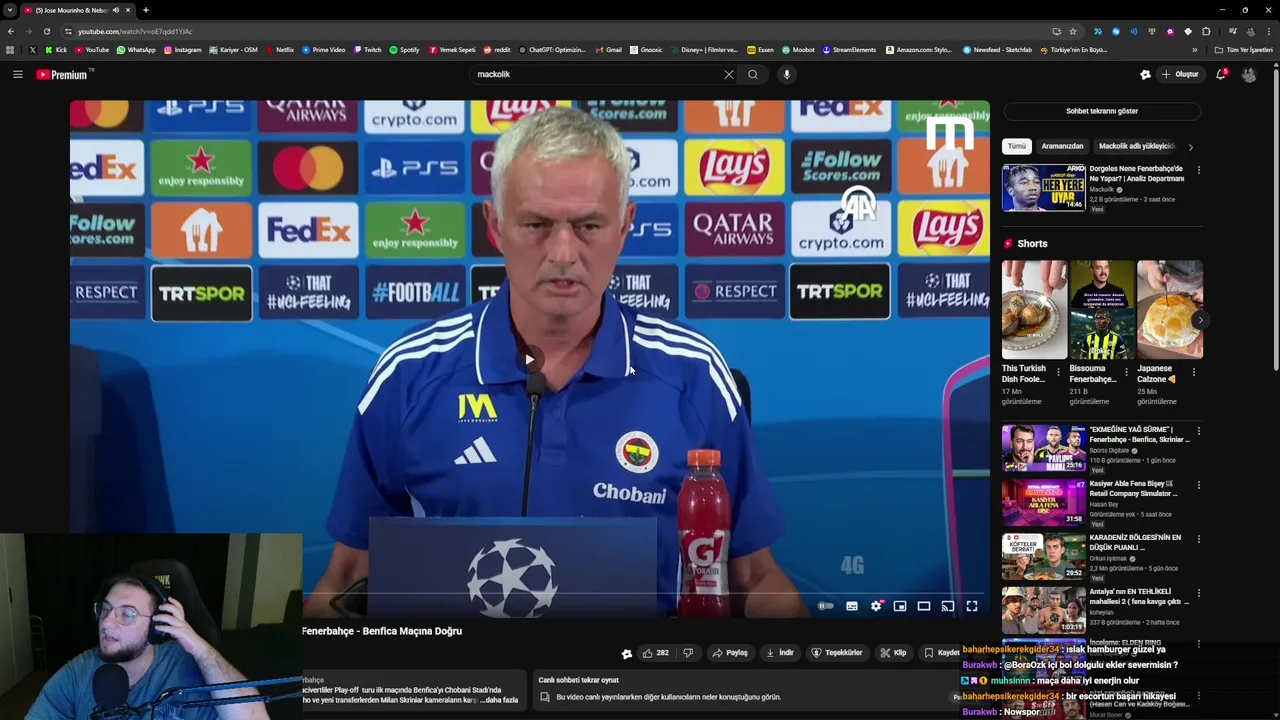Play the paused video
This screenshot has width=1280, height=720.
click(529, 360)
